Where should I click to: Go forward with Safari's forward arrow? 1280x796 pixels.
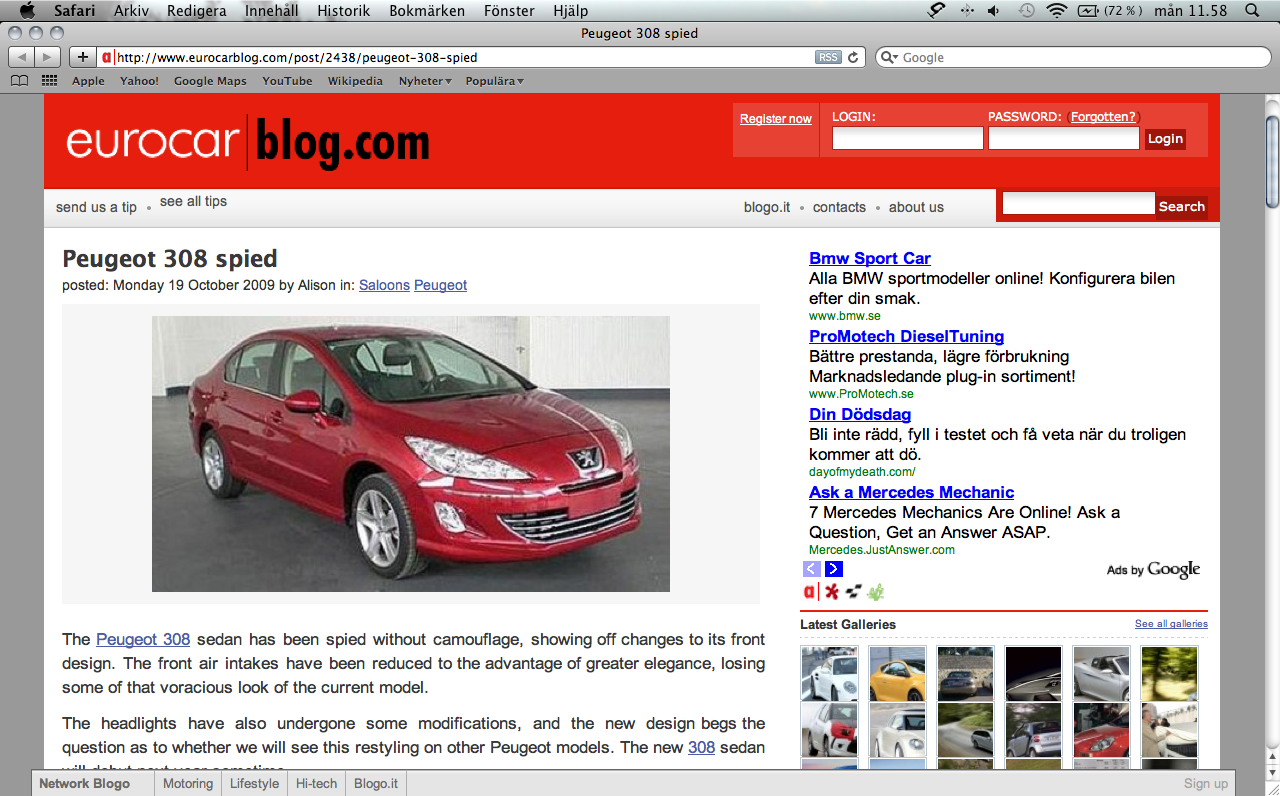point(48,57)
